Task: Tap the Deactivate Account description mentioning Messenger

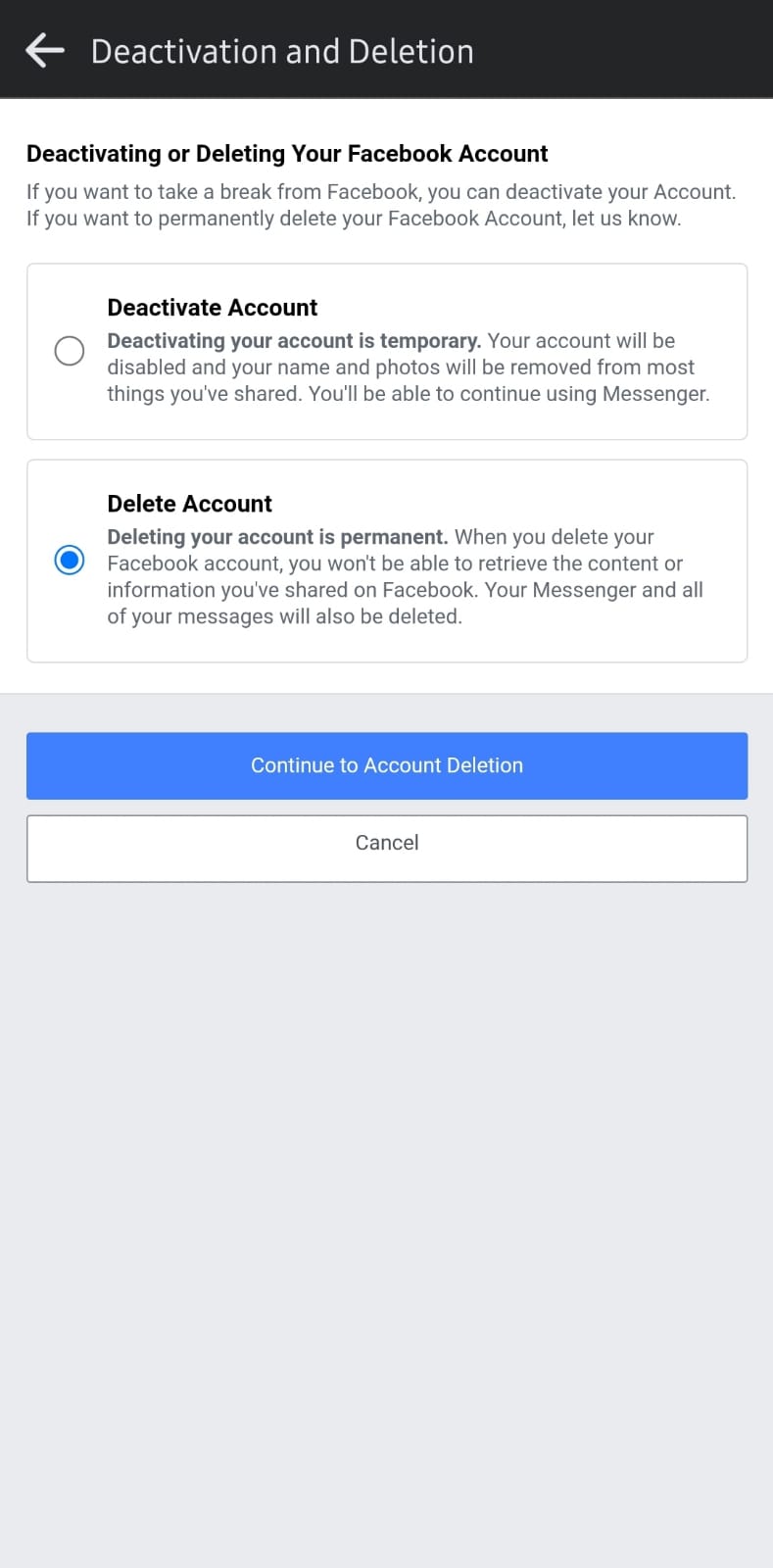Action: 509,394
